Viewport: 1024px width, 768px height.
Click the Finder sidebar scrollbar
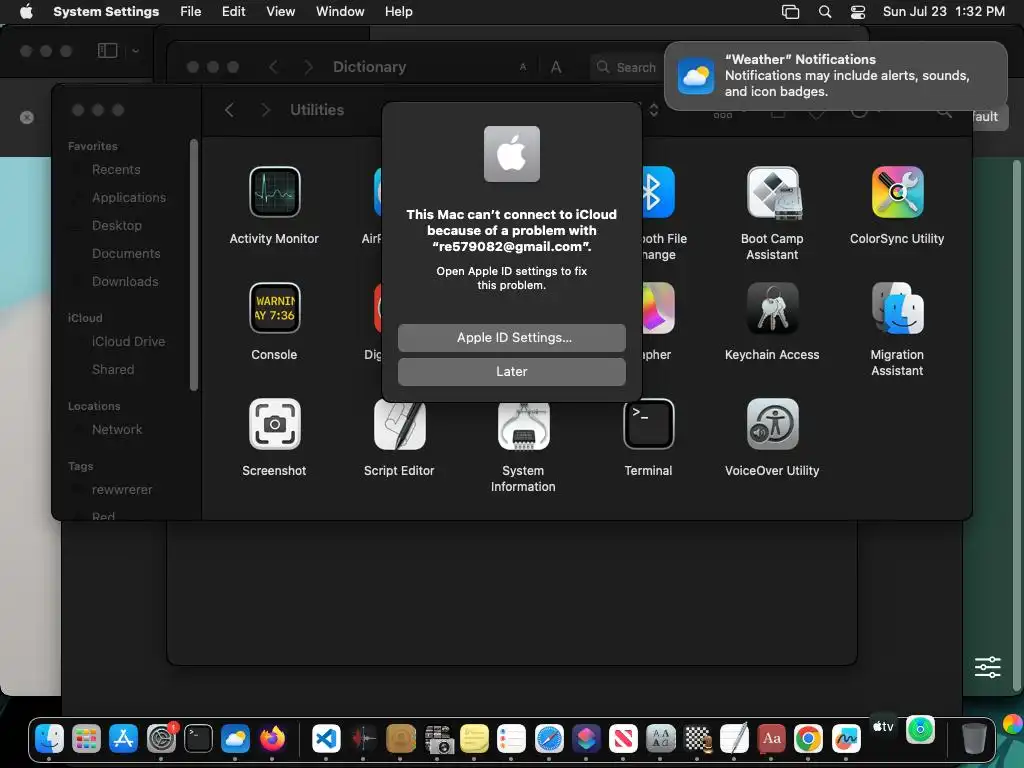193,264
